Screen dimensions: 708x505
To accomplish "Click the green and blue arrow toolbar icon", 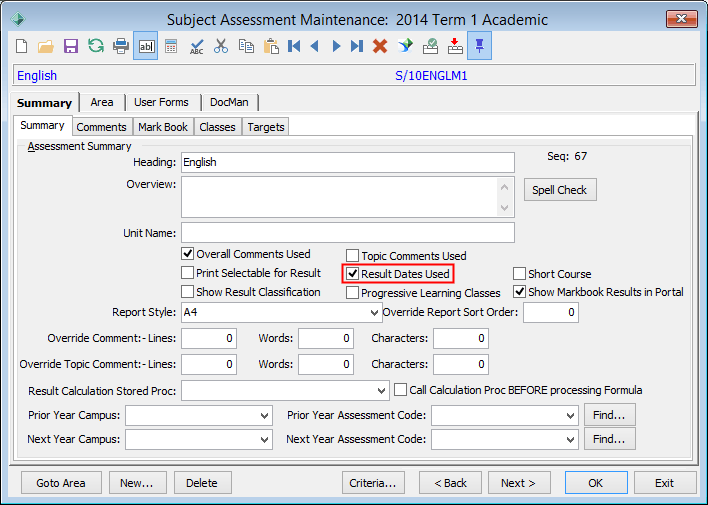I will tap(405, 45).
